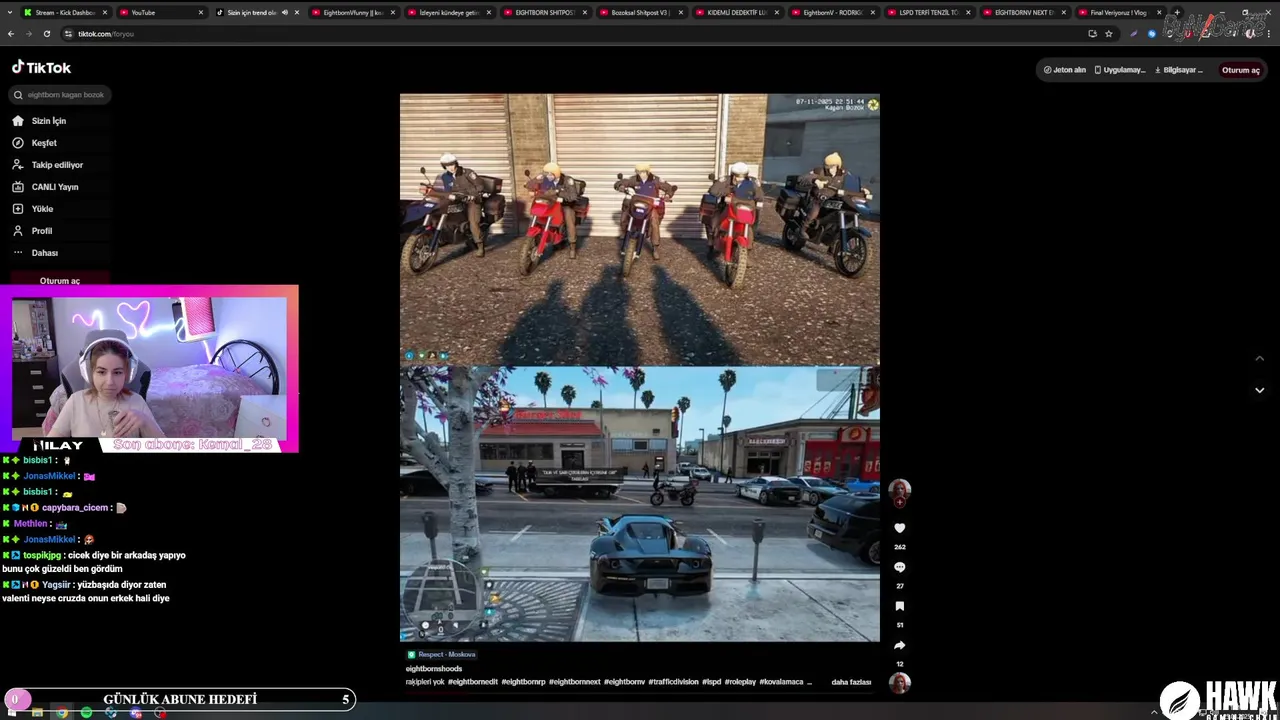Switch to the YouTube browser tab
Viewport: 1280px width, 720px height.
point(160,12)
